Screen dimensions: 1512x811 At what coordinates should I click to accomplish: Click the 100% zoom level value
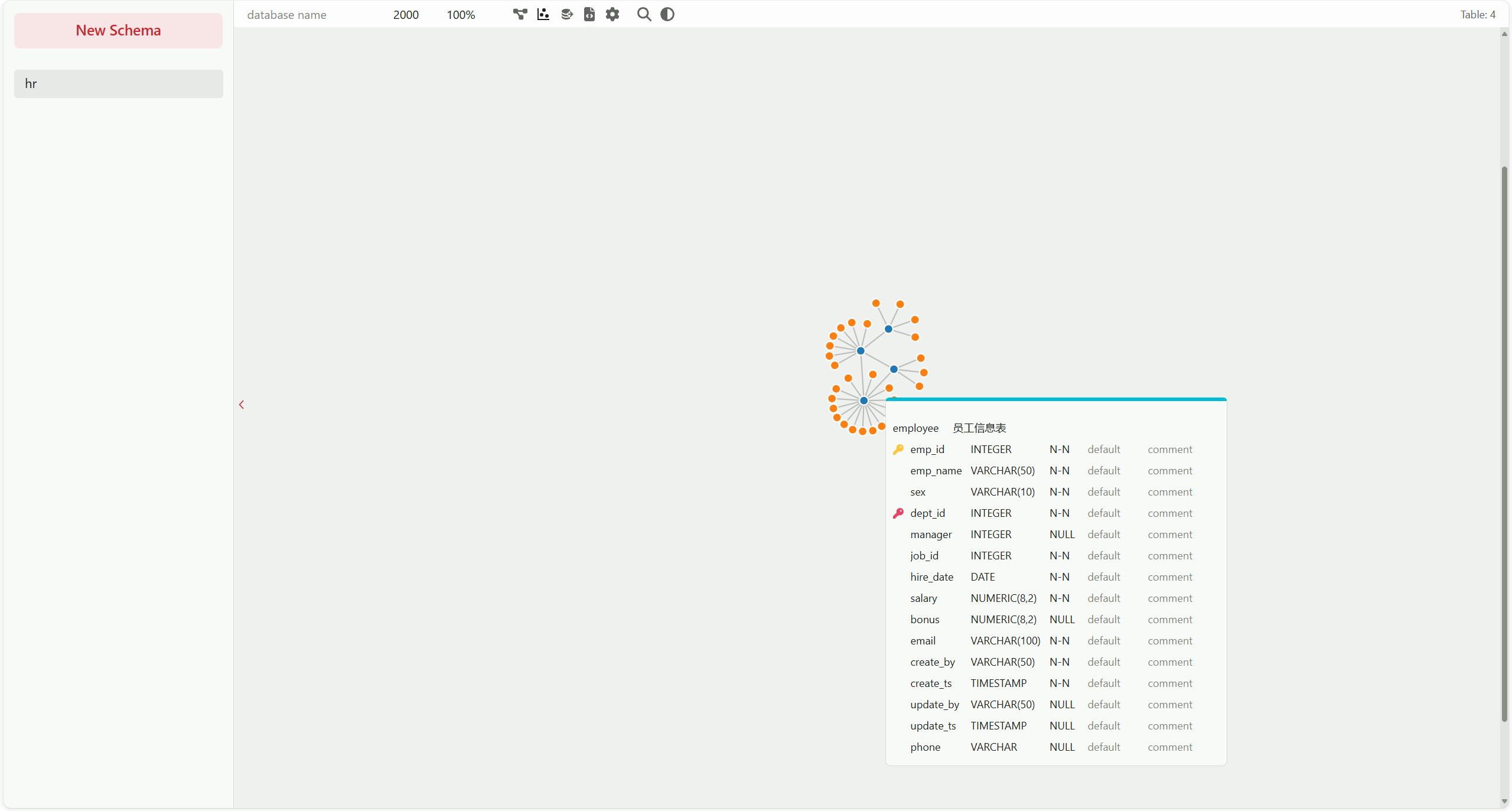coord(461,15)
